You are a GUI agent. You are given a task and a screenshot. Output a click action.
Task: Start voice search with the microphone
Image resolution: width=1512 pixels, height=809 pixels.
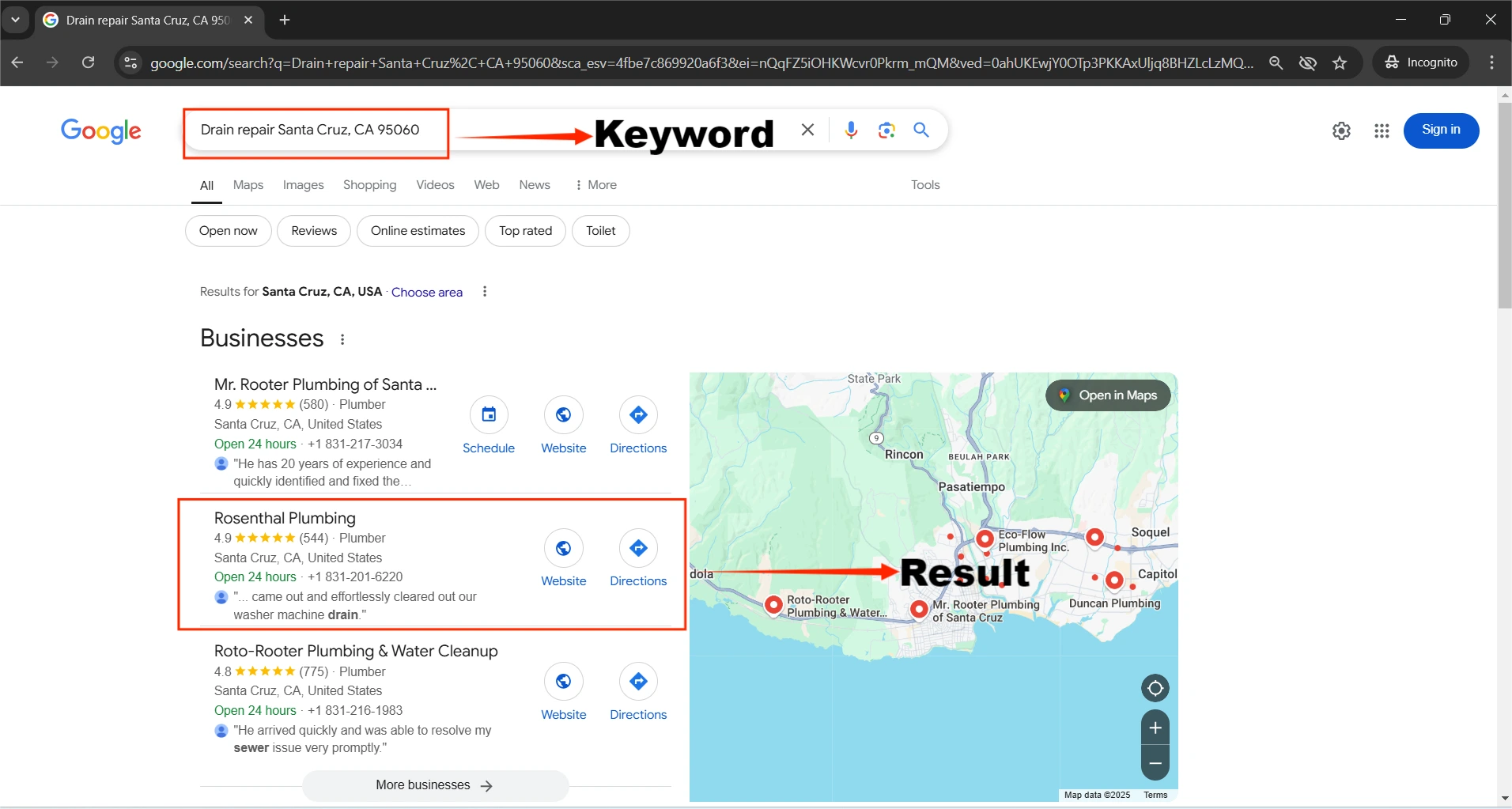coord(851,130)
